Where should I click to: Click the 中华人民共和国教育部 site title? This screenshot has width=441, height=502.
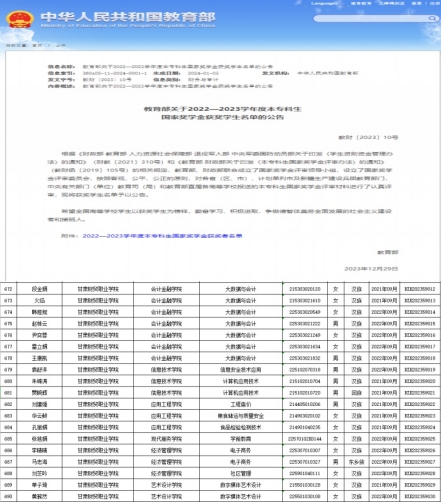128,17
